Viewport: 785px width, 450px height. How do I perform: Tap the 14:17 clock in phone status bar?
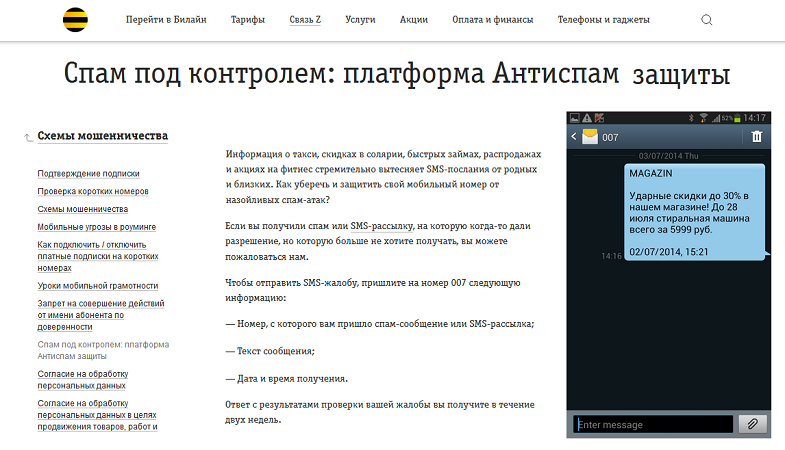coord(754,118)
